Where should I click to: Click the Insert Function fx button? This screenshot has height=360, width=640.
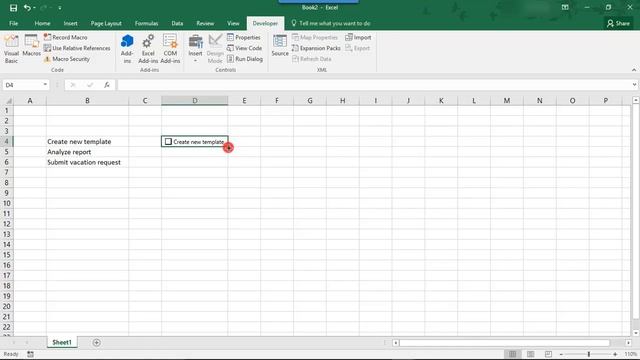107,84
